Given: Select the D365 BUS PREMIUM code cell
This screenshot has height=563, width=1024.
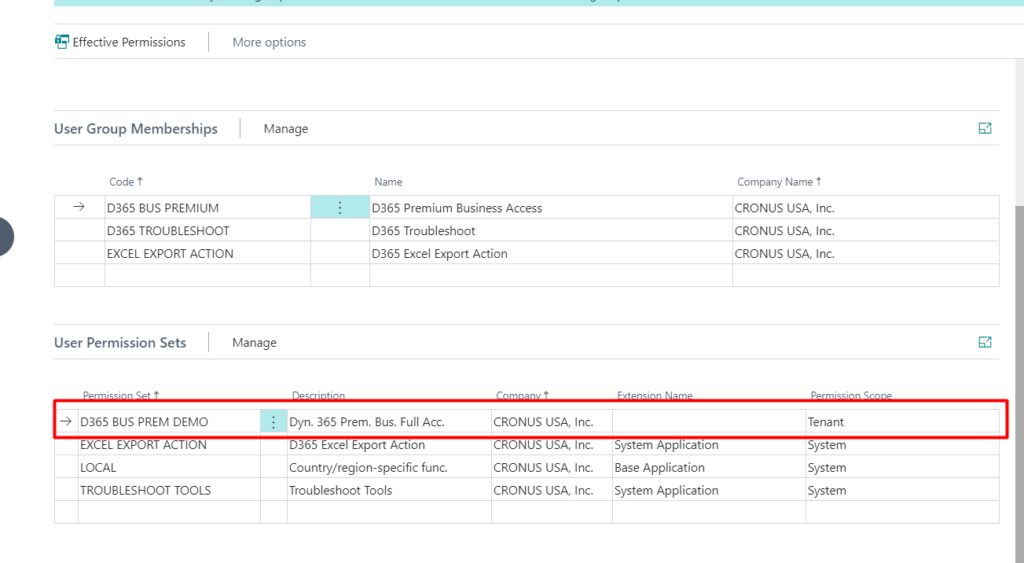Looking at the screenshot, I should coord(208,208).
